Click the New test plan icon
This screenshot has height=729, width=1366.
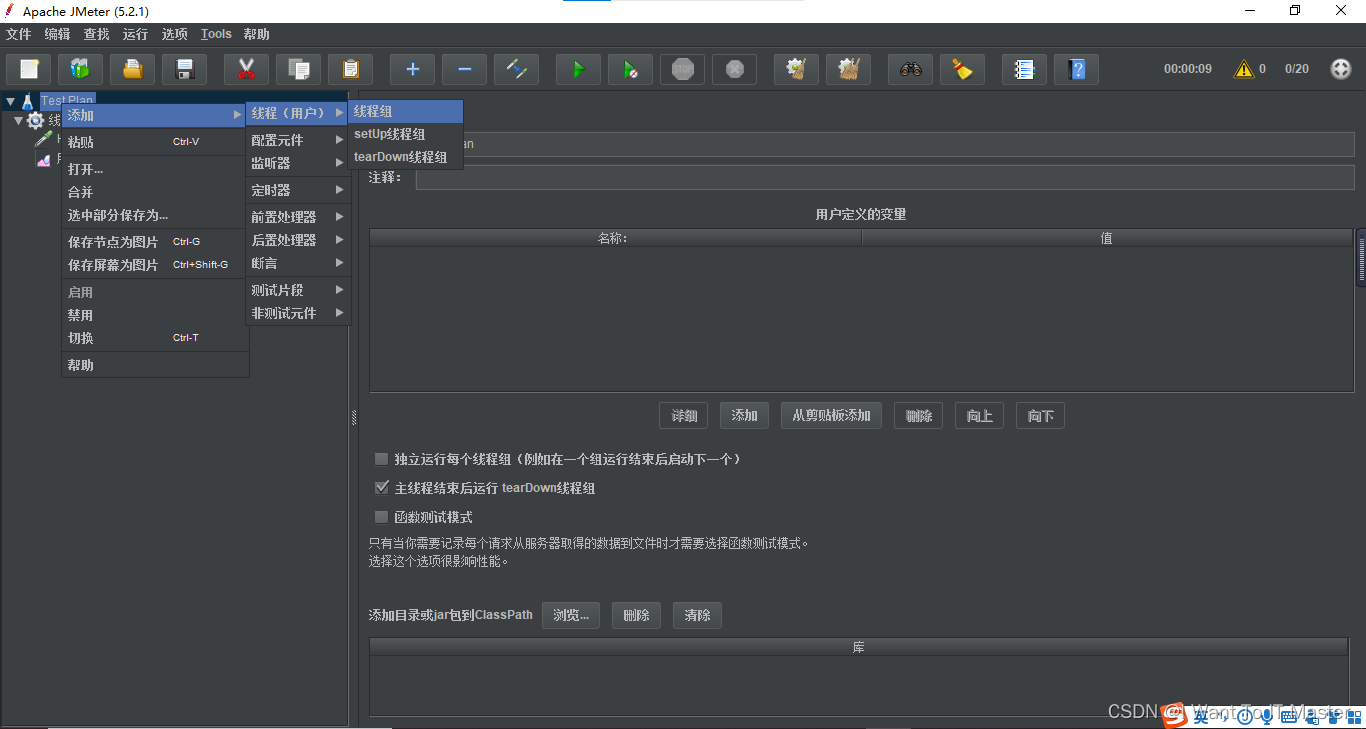29,69
